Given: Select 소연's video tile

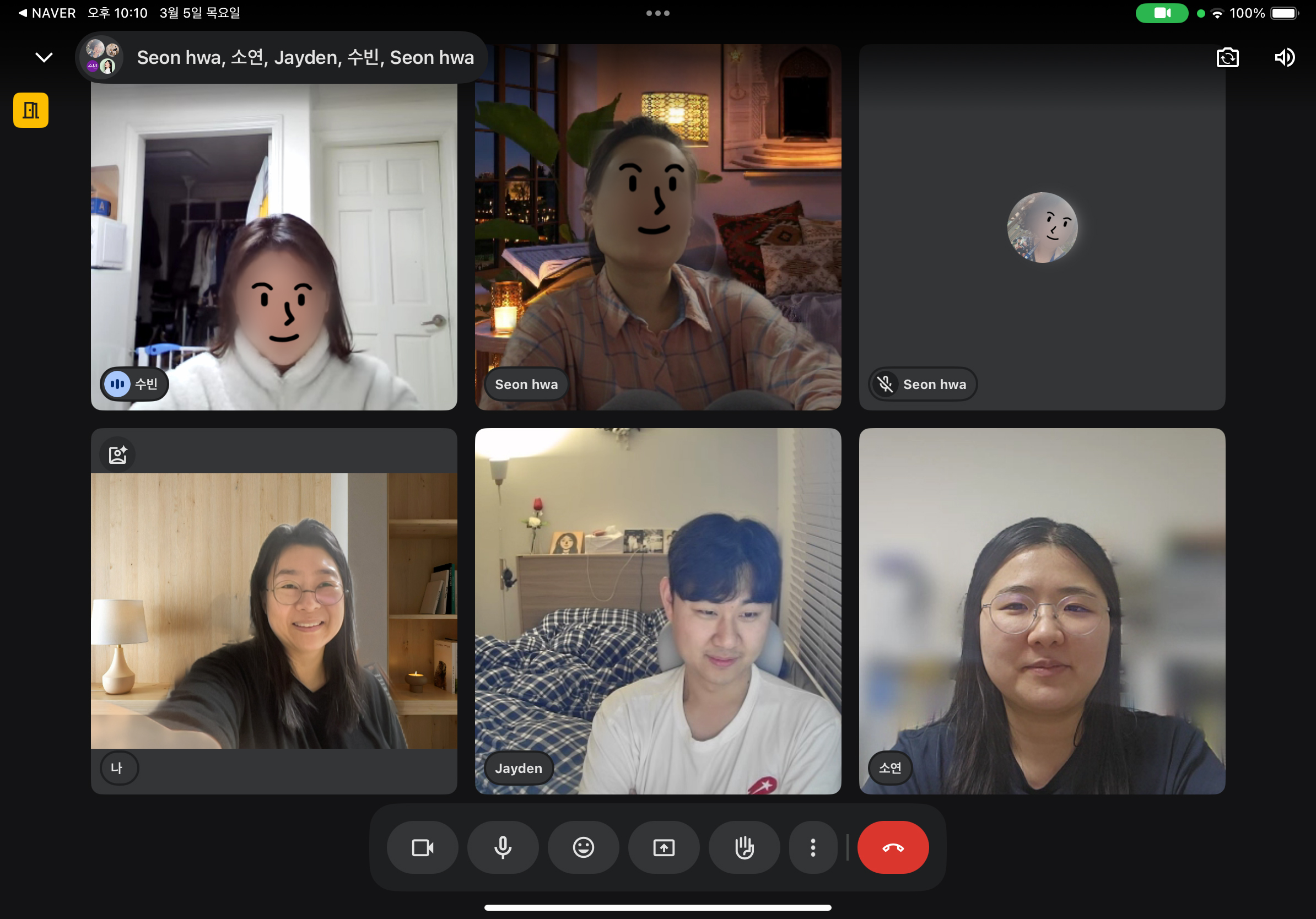Looking at the screenshot, I should (x=1042, y=611).
